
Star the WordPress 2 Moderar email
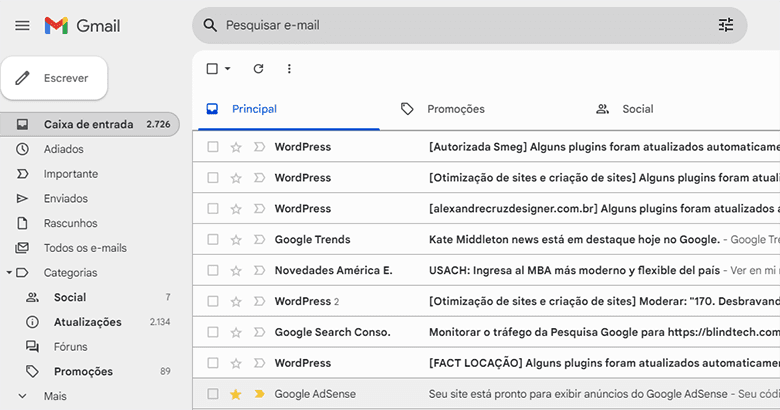[x=236, y=302]
